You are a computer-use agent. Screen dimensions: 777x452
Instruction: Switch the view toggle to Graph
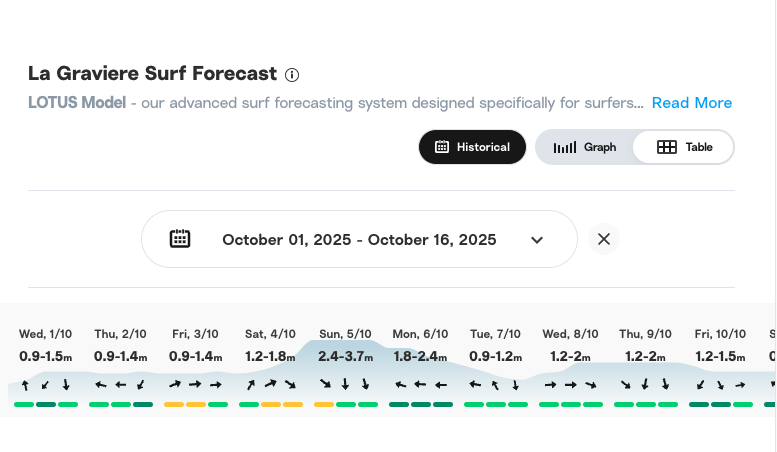(x=585, y=147)
